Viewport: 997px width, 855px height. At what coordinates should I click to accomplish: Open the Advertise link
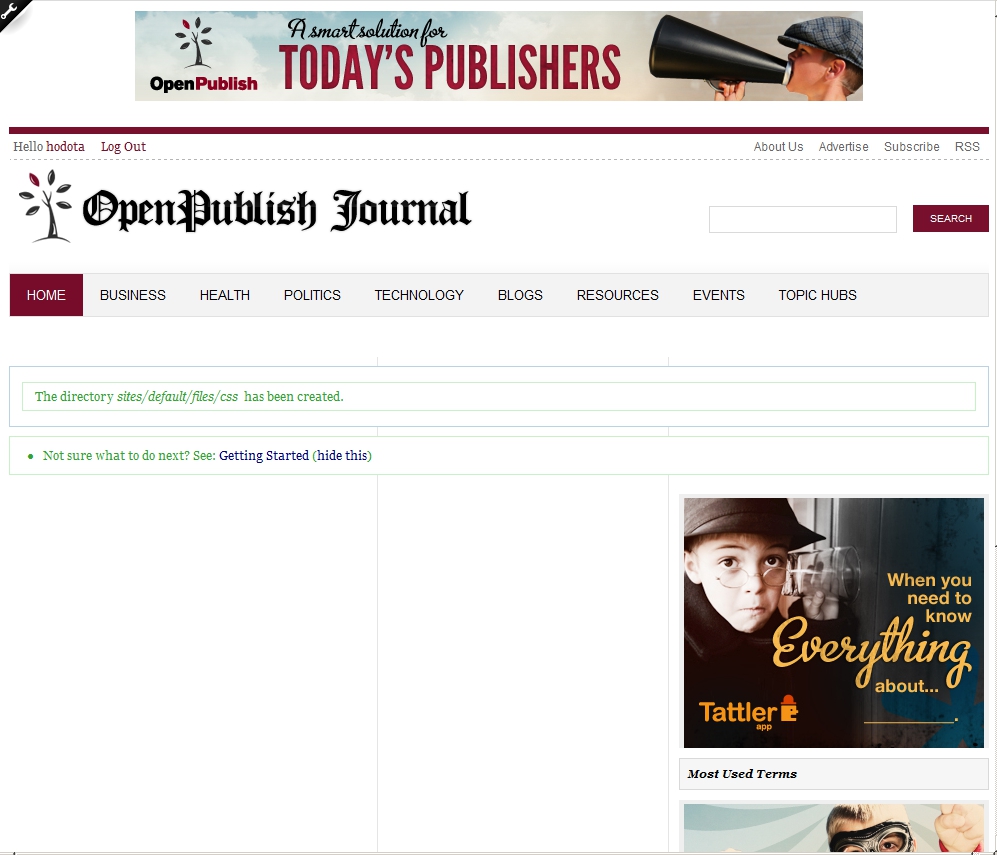pos(843,147)
